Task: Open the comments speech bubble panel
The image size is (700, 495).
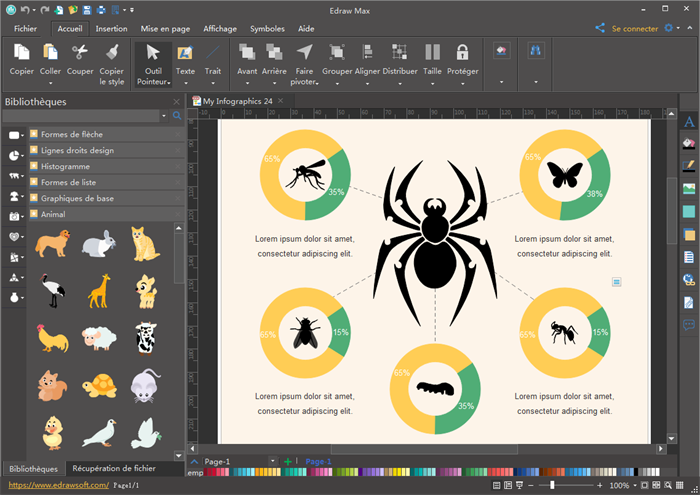Action: (x=689, y=324)
